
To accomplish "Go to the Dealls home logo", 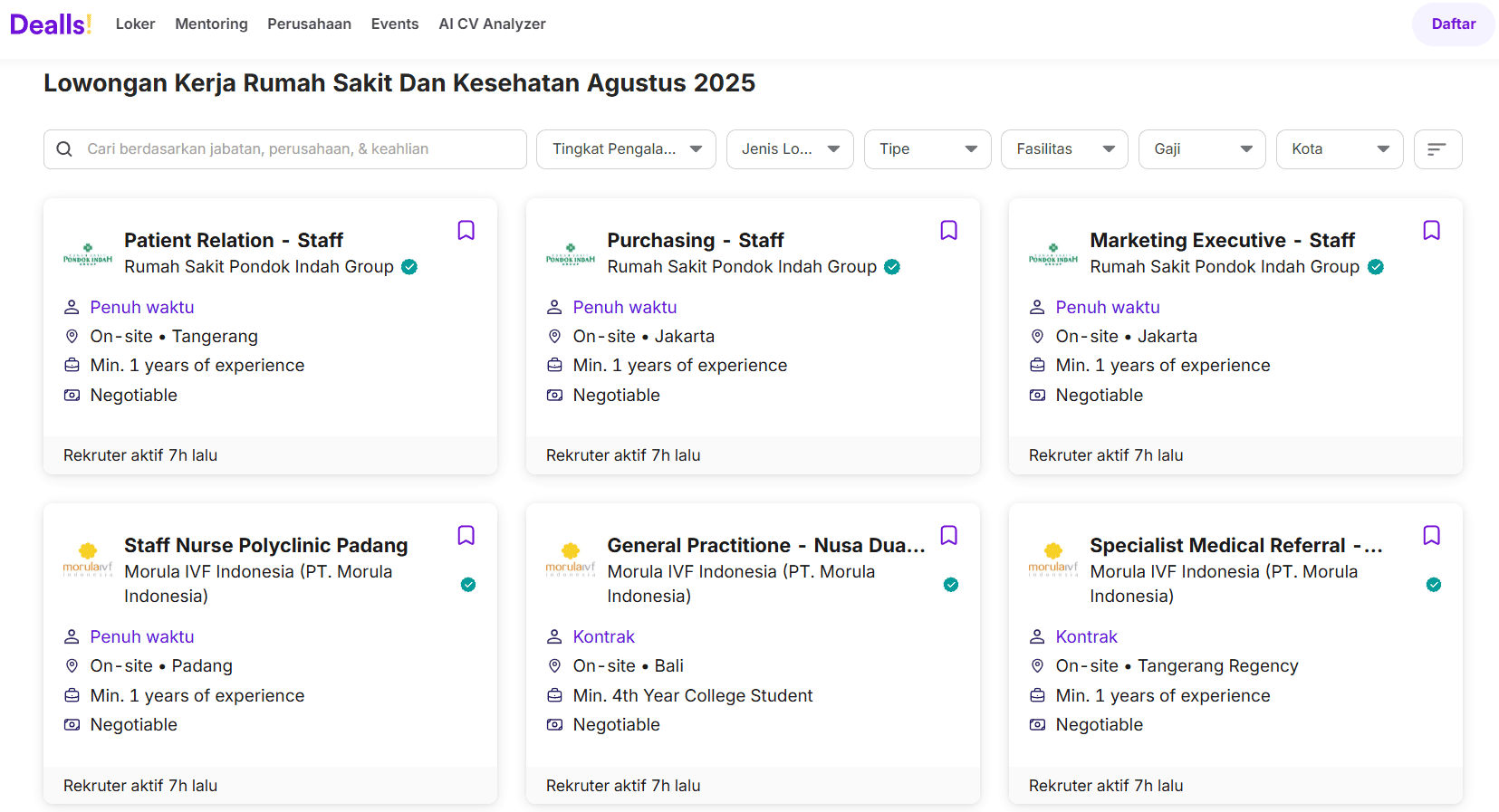I will (51, 24).
